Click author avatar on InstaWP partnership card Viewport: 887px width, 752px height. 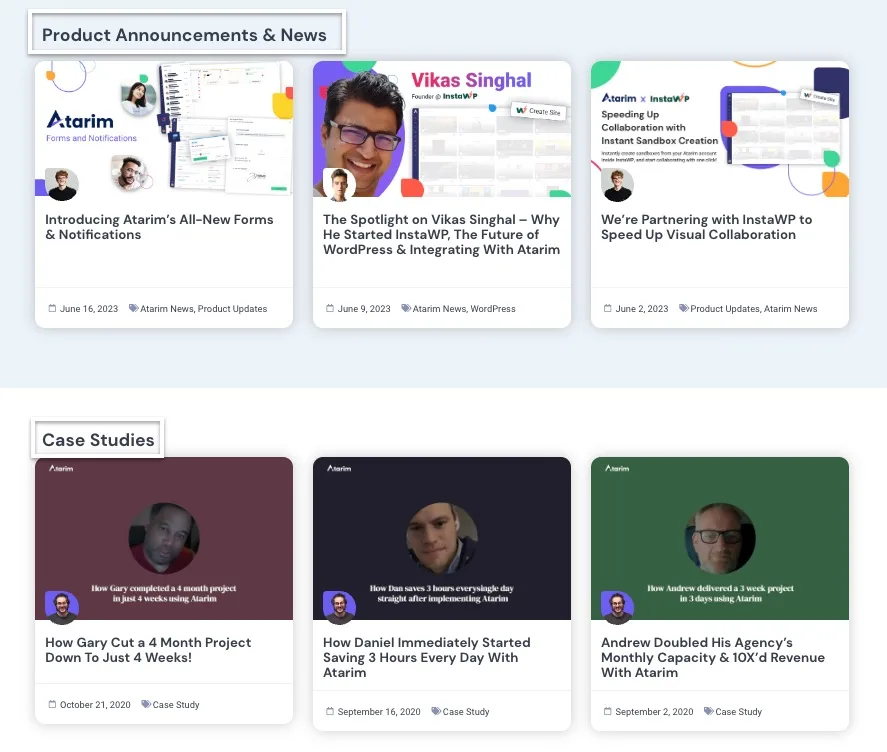(x=617, y=185)
